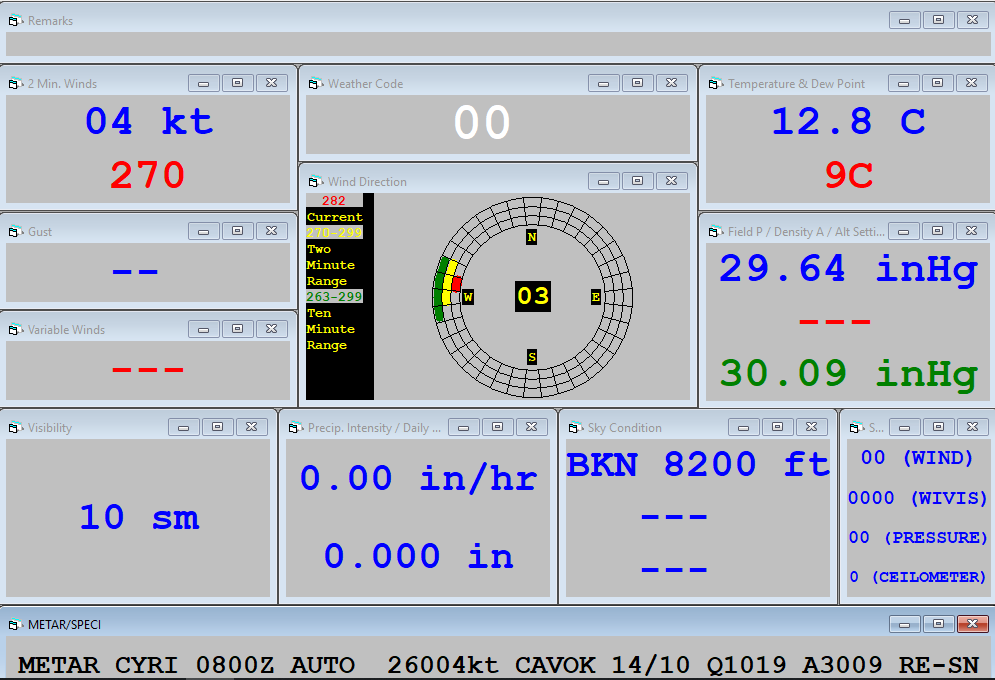This screenshot has width=995, height=680.
Task: Click CAVOK in the METAR line
Action: pos(555,665)
